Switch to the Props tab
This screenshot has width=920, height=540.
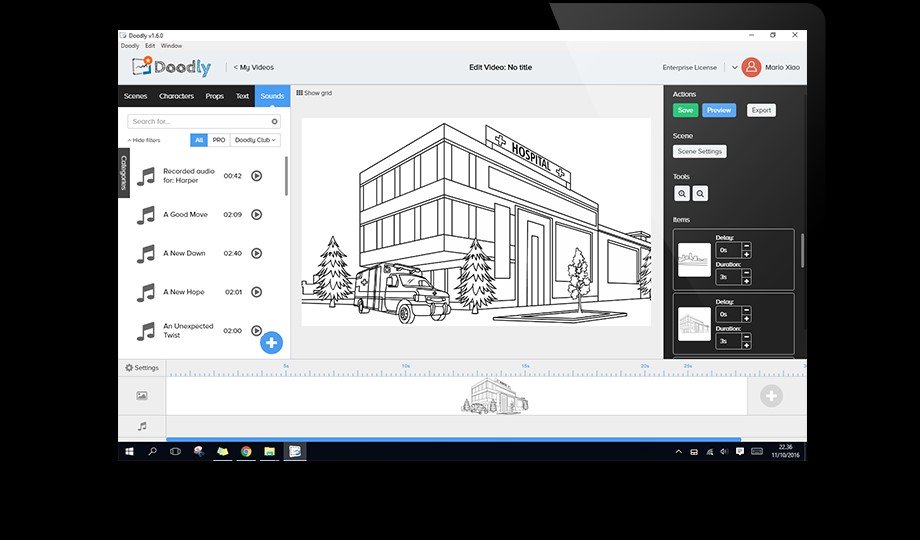[215, 96]
